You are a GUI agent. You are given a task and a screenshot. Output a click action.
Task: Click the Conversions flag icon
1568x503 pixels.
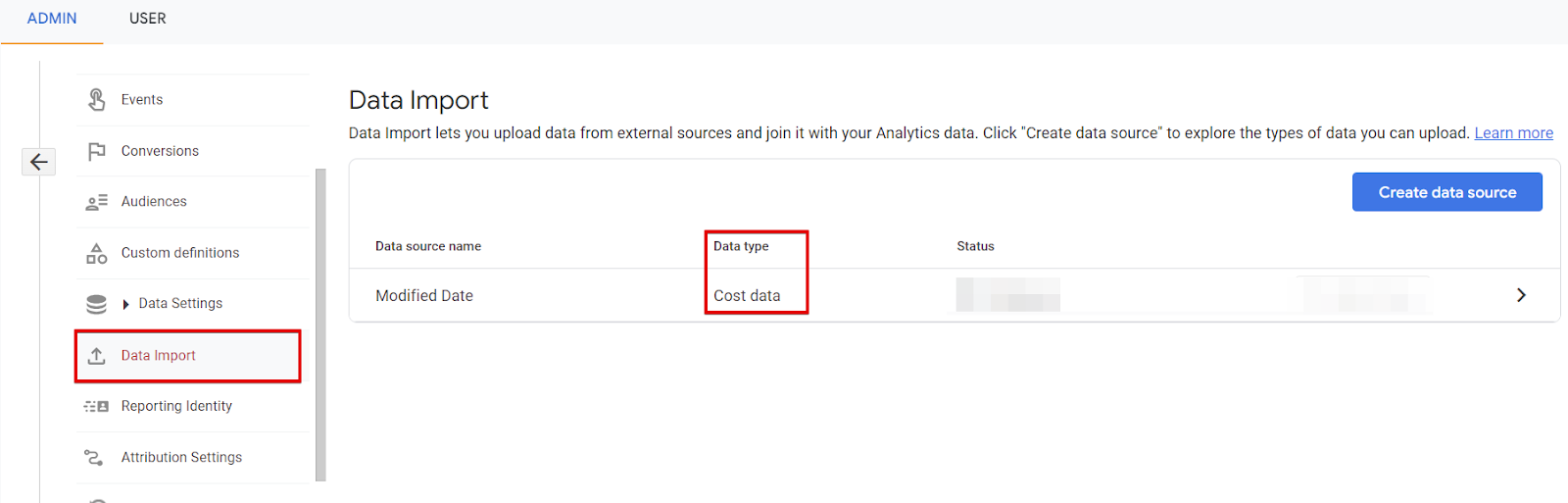[96, 151]
